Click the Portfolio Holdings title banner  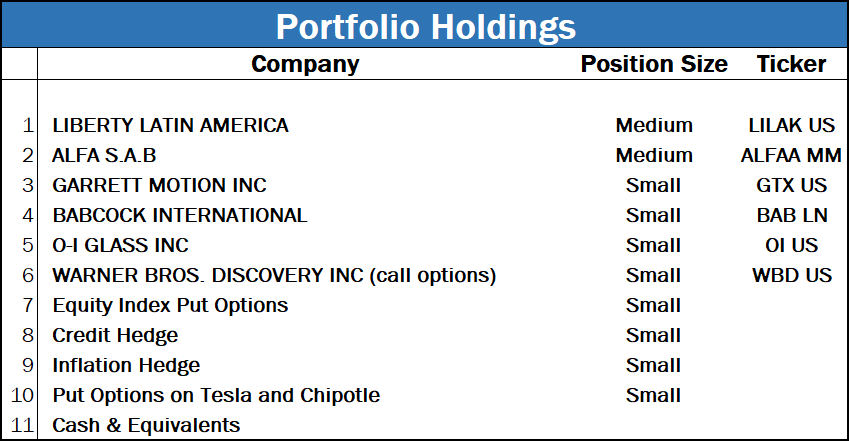425,25
